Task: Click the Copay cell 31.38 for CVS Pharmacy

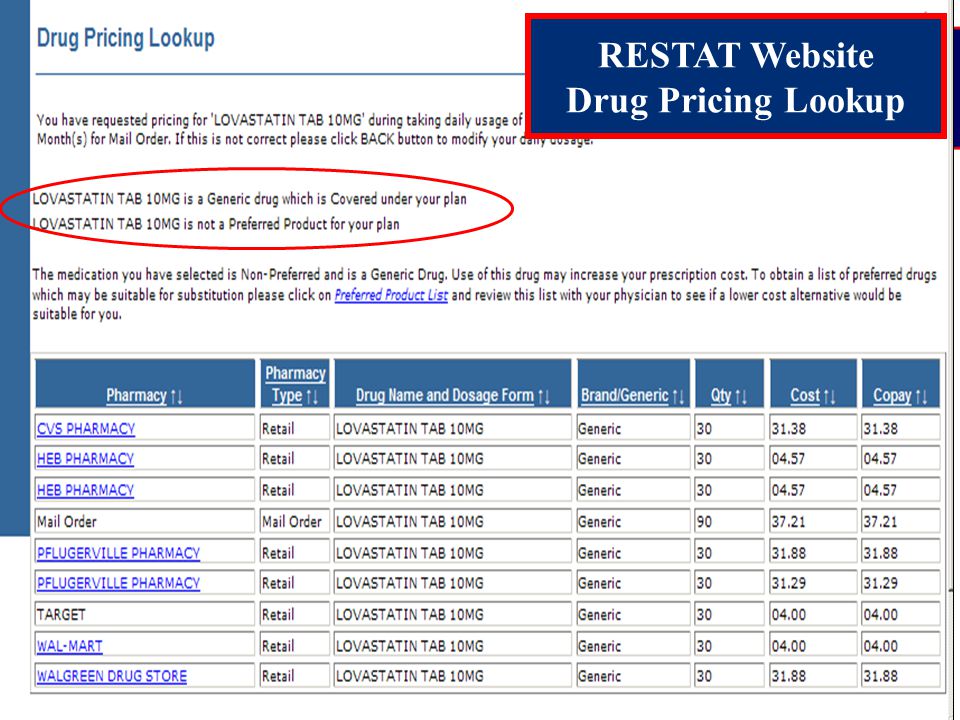Action: [x=901, y=429]
